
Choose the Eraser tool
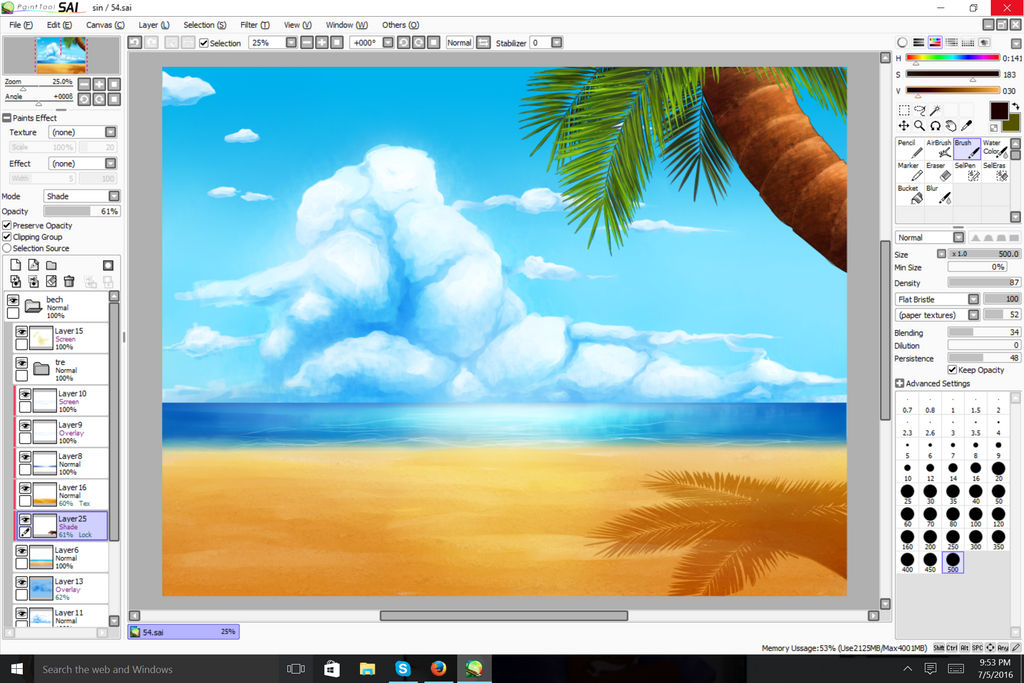[x=937, y=172]
